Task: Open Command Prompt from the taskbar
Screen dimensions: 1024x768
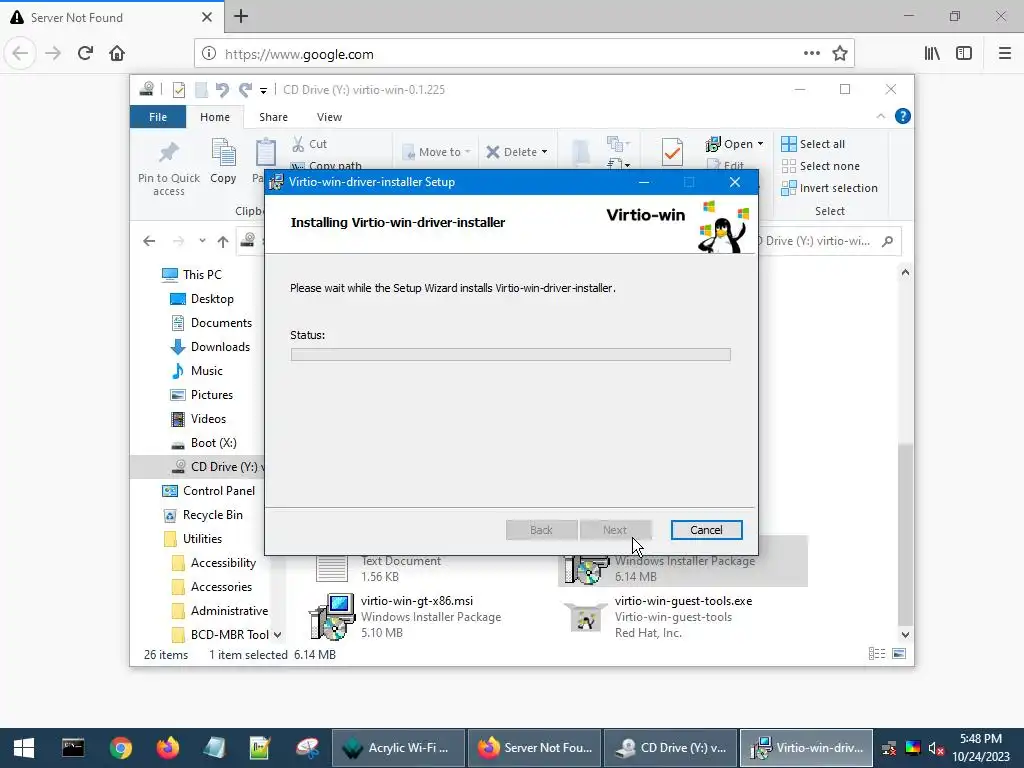Action: pyautogui.click(x=73, y=748)
